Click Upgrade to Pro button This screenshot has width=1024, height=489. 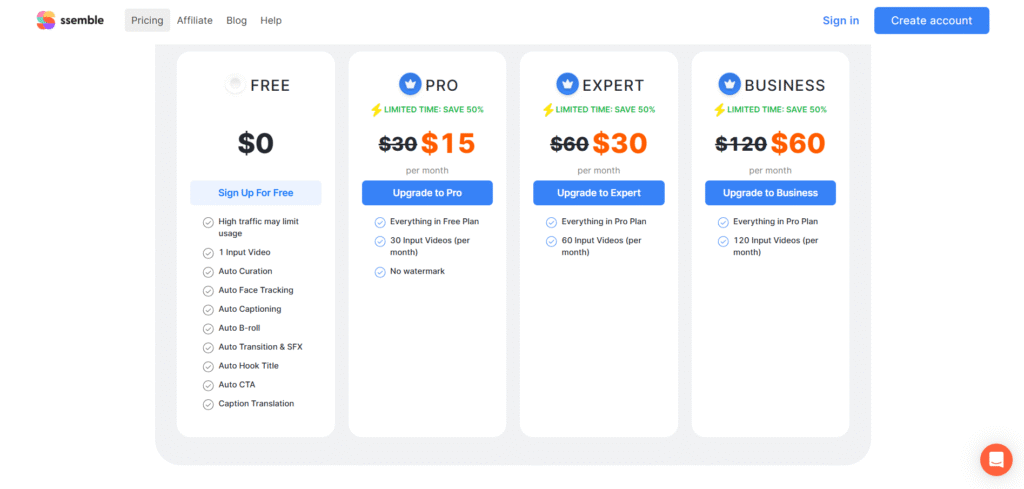(427, 193)
